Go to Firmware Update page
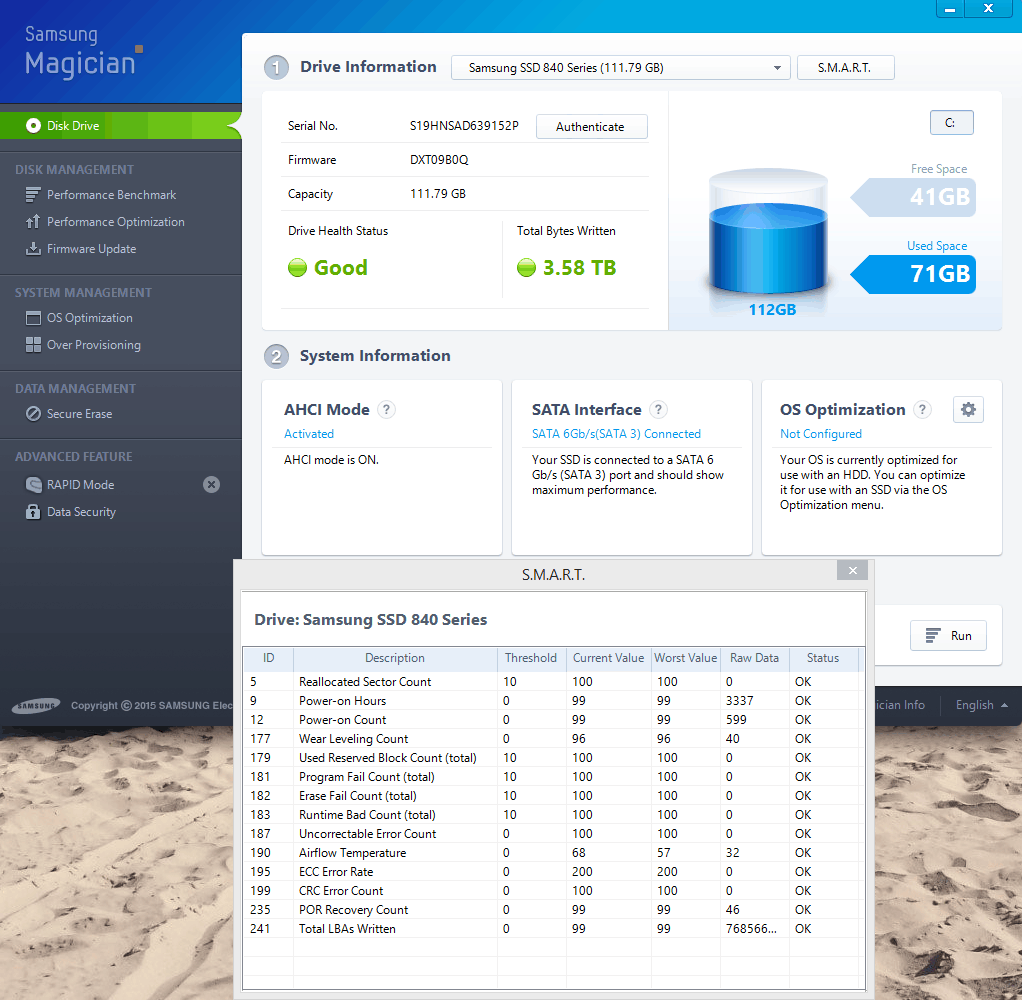Image resolution: width=1022 pixels, height=1000 pixels. click(91, 249)
